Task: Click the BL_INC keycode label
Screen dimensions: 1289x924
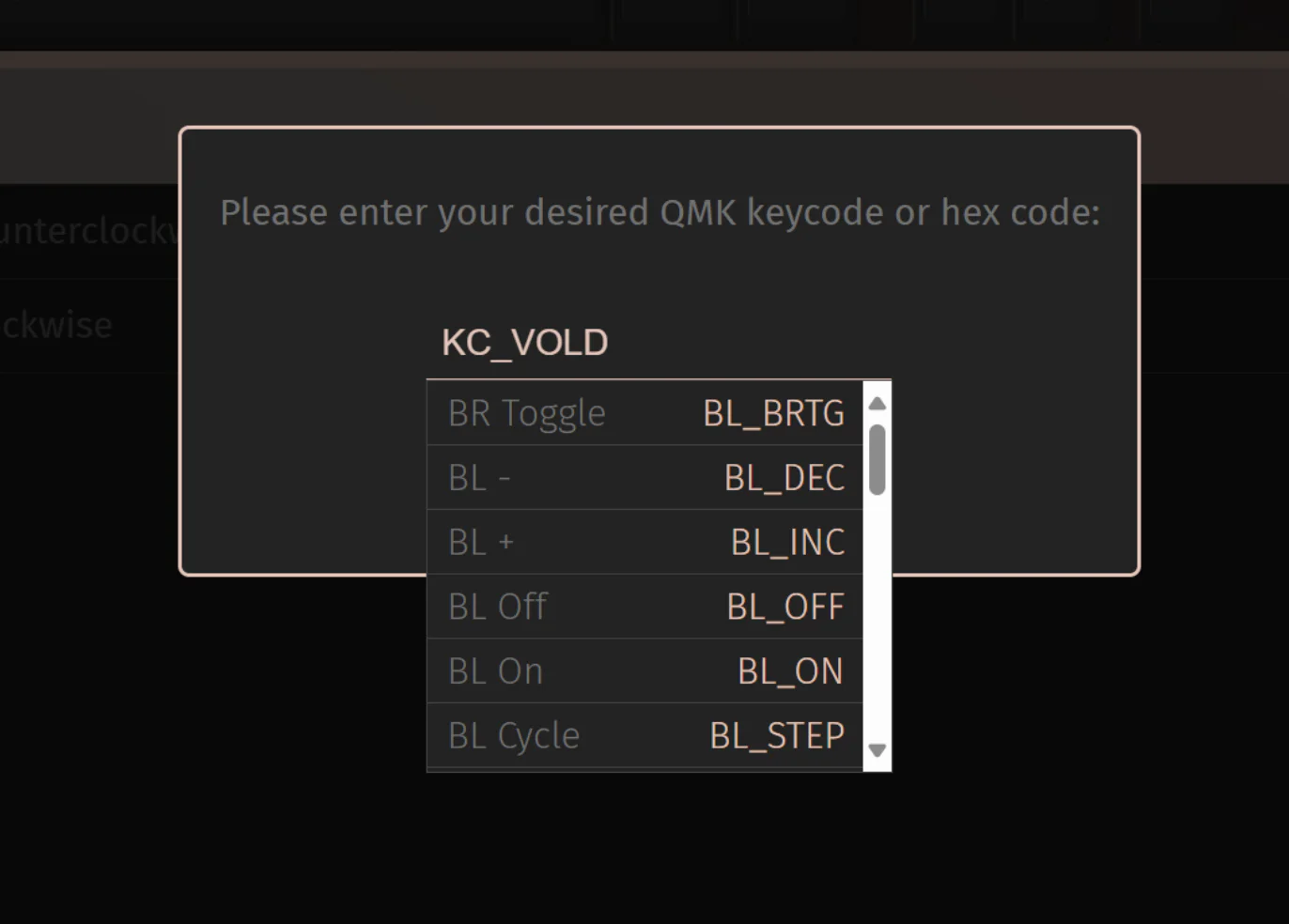Action: click(787, 542)
